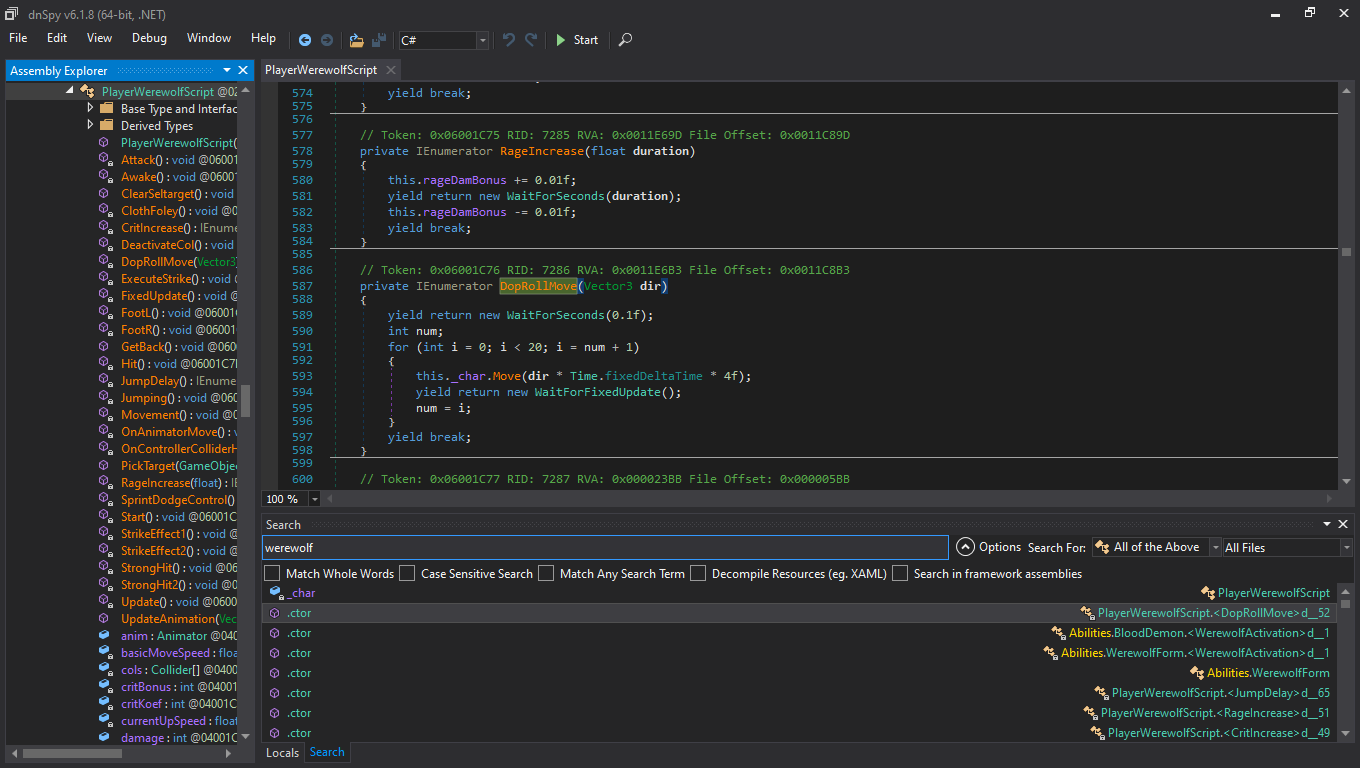Open the C# language dropdown

[483, 40]
